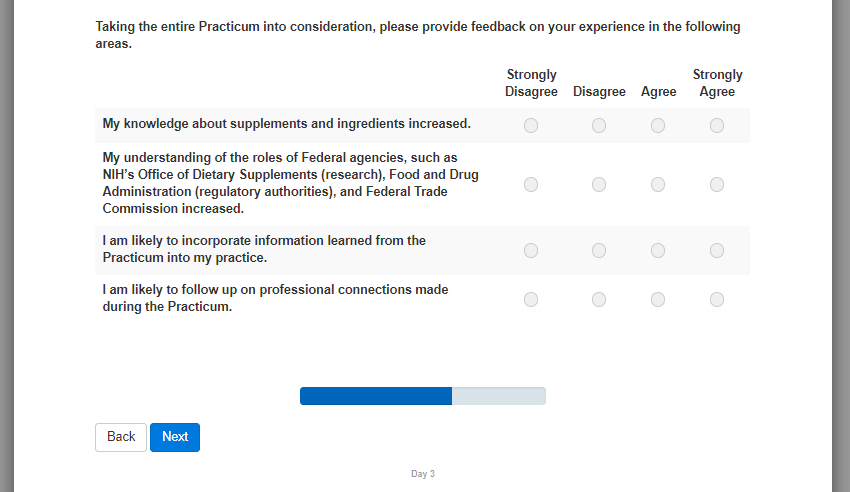Pick Strongly Disagree for professional connections follow-up
850x492 pixels.
531,300
